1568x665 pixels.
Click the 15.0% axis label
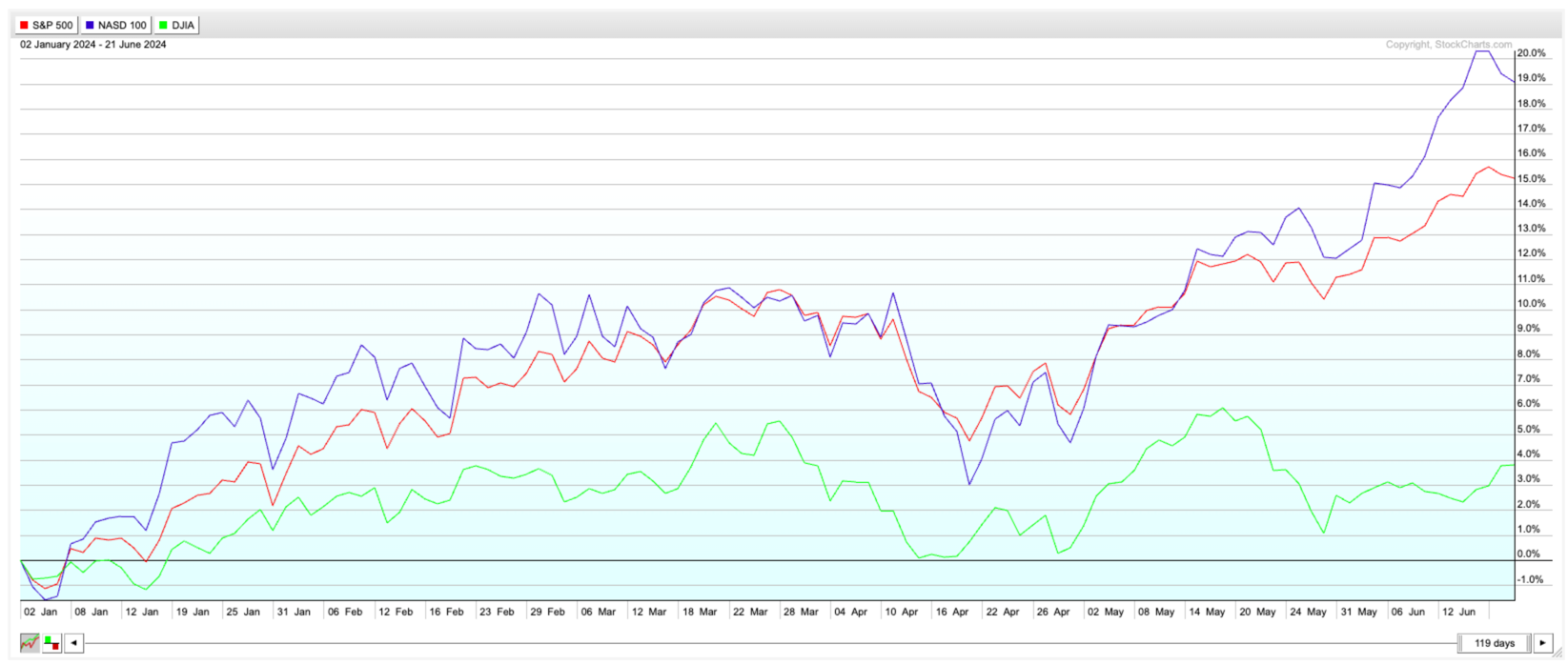coord(1532,179)
